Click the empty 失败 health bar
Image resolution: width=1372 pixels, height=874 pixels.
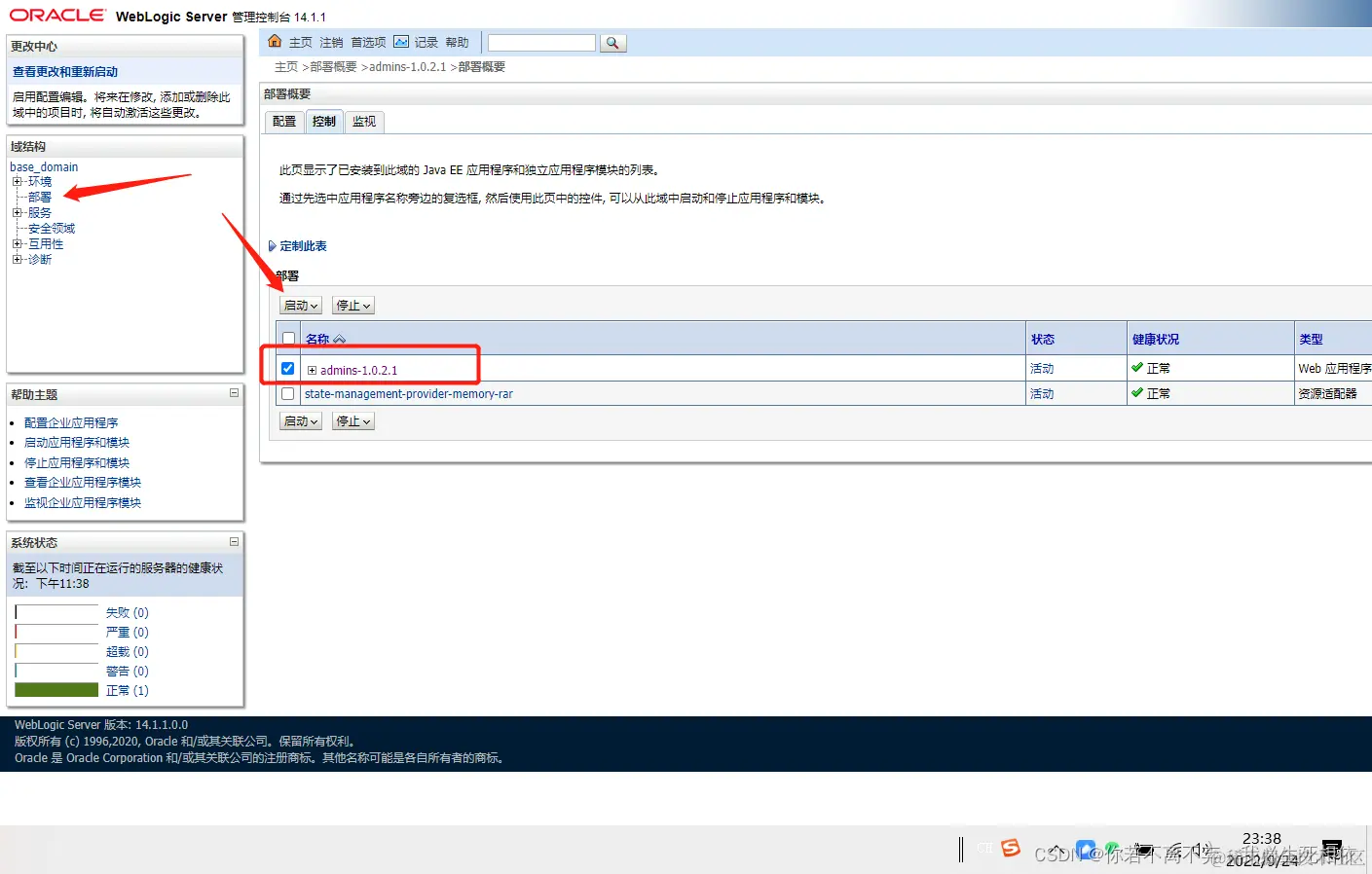(56, 613)
